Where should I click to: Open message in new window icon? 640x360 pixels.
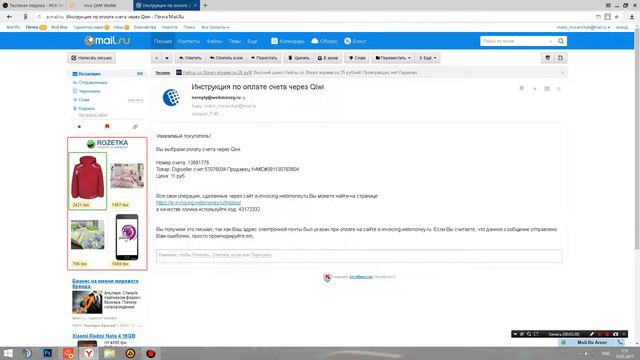click(560, 58)
